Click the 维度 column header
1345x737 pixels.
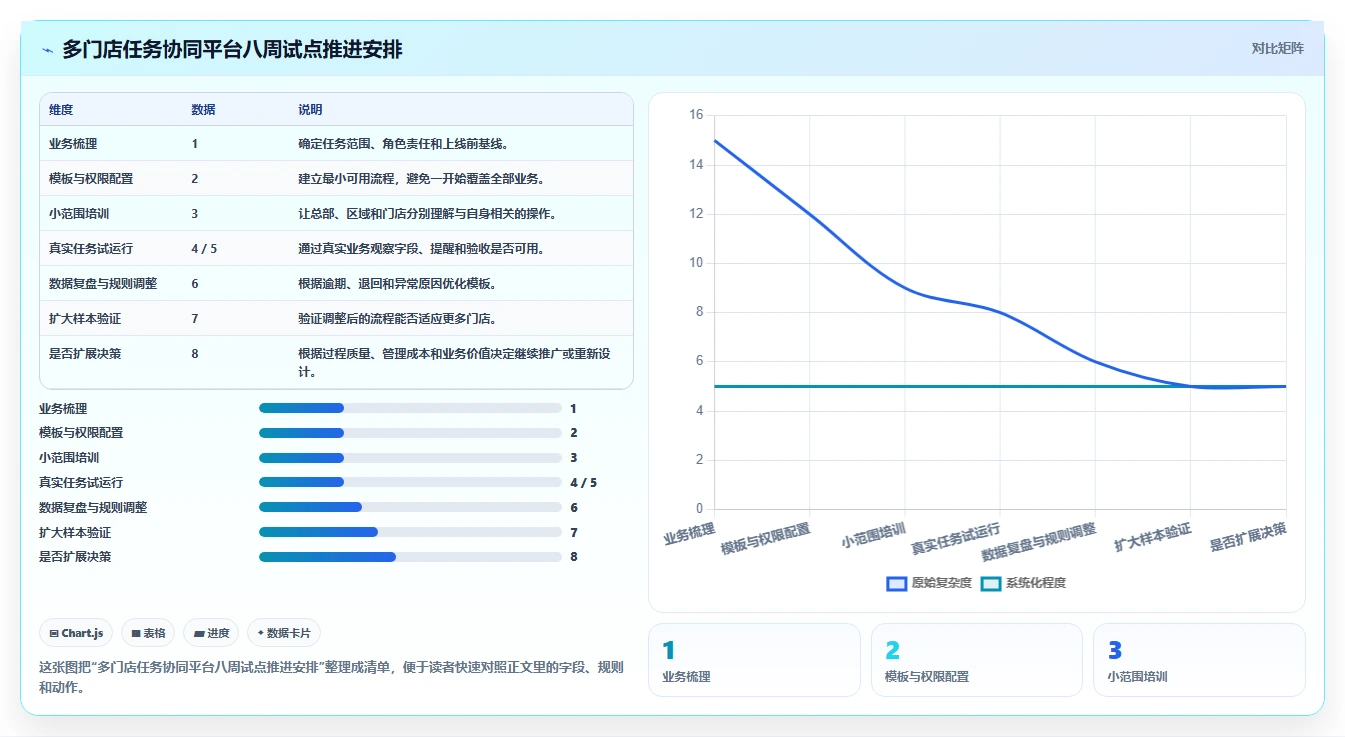tap(61, 110)
